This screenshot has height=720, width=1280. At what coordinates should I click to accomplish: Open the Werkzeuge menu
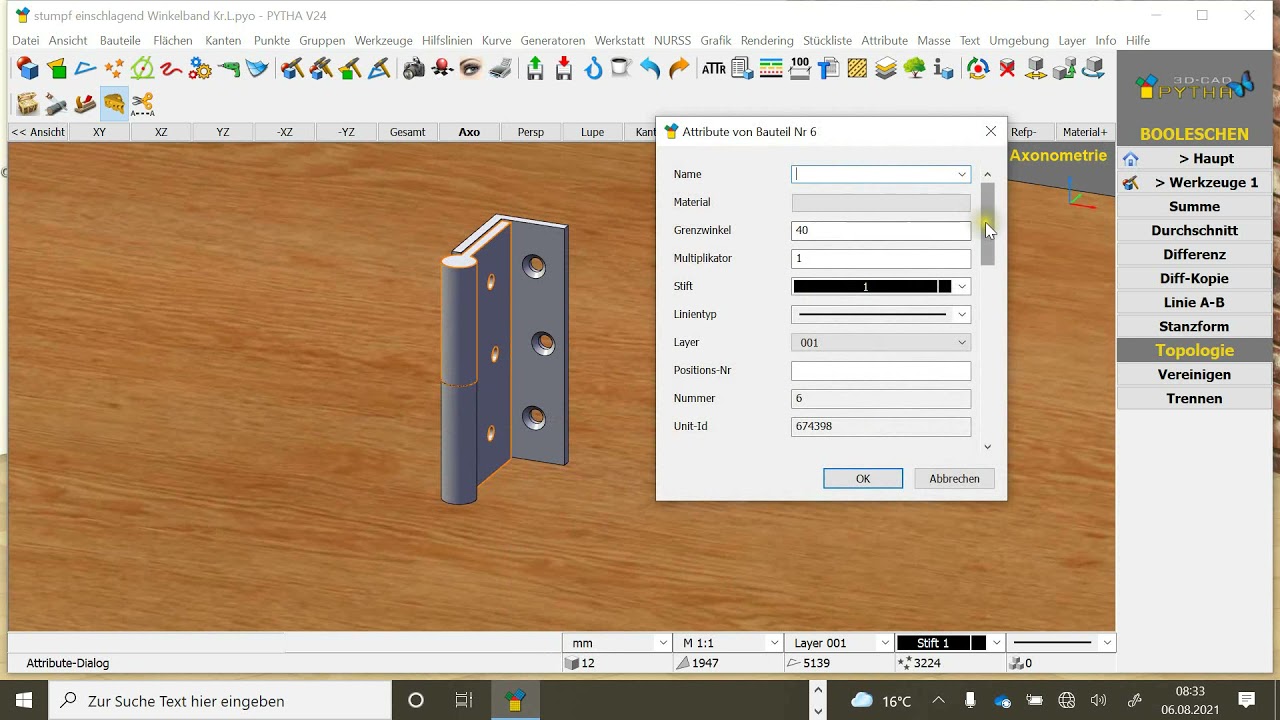383,40
